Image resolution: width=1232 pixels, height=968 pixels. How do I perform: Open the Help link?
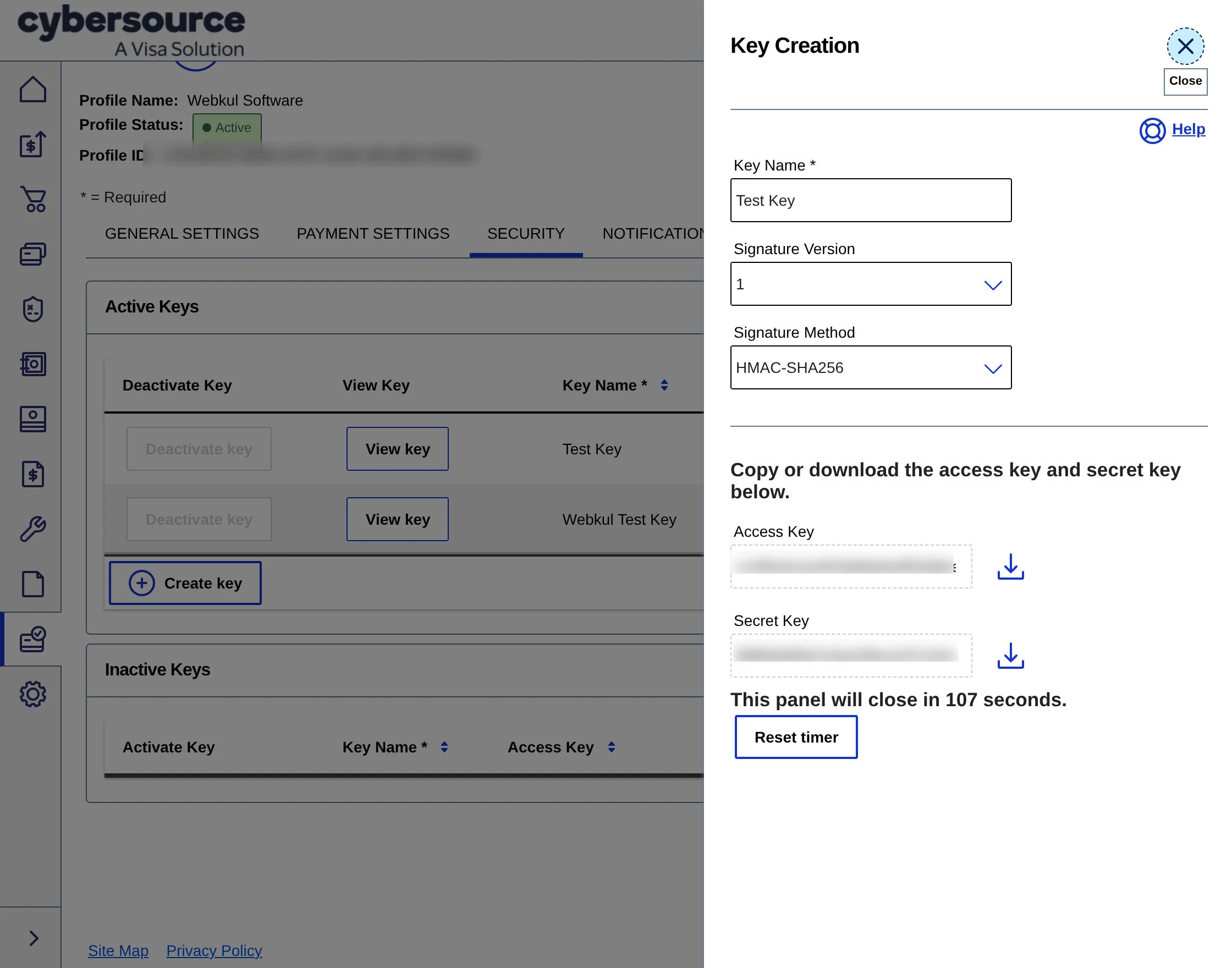pos(1188,129)
